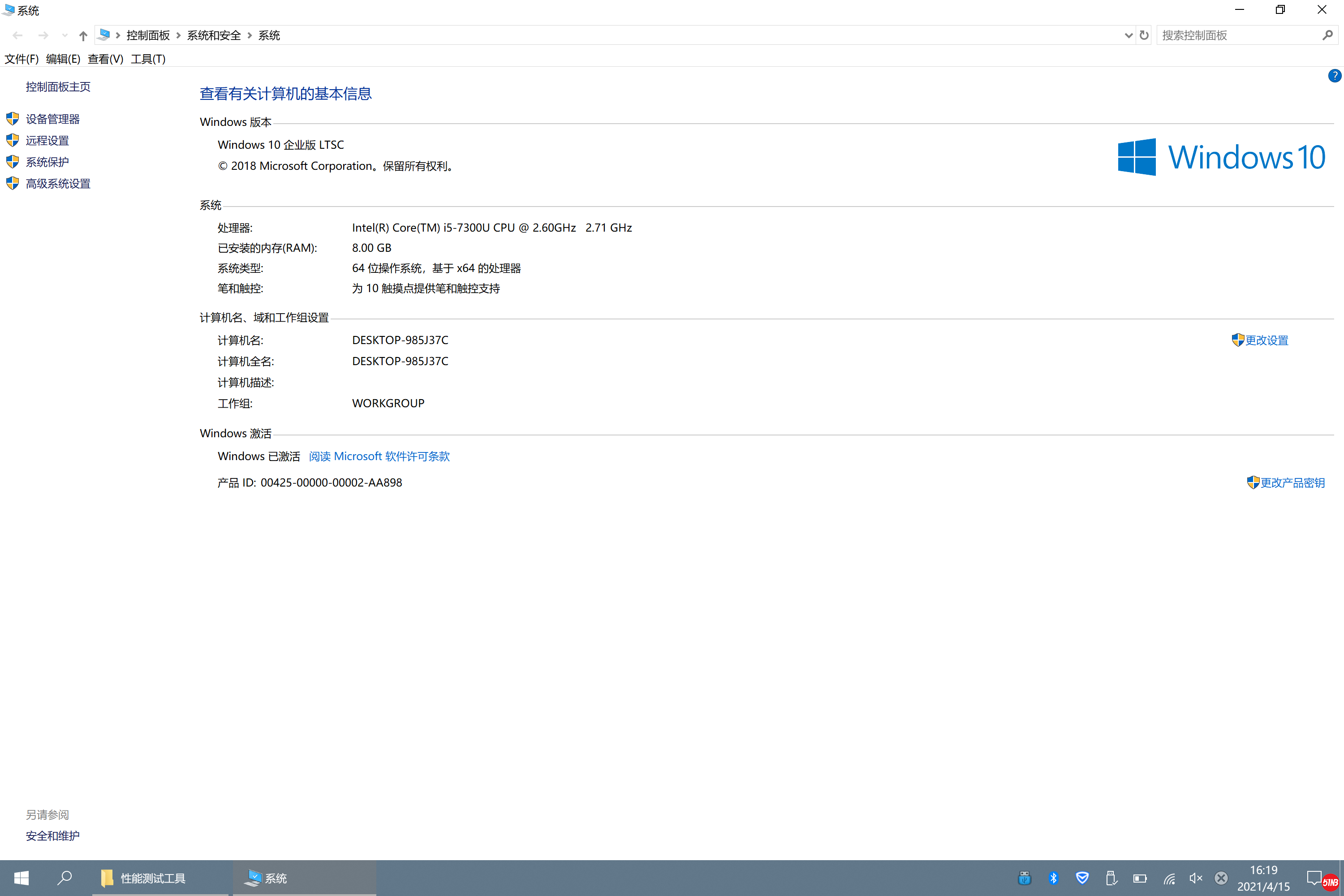Open the 查看(V) menu
Screen dimensions: 1344x896
[x=105, y=59]
